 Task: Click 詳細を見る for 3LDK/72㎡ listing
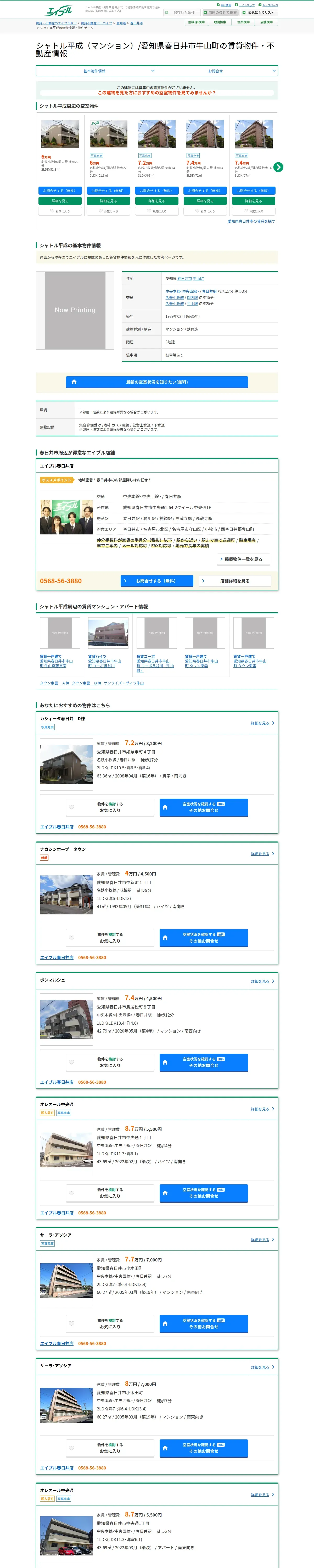click(205, 201)
